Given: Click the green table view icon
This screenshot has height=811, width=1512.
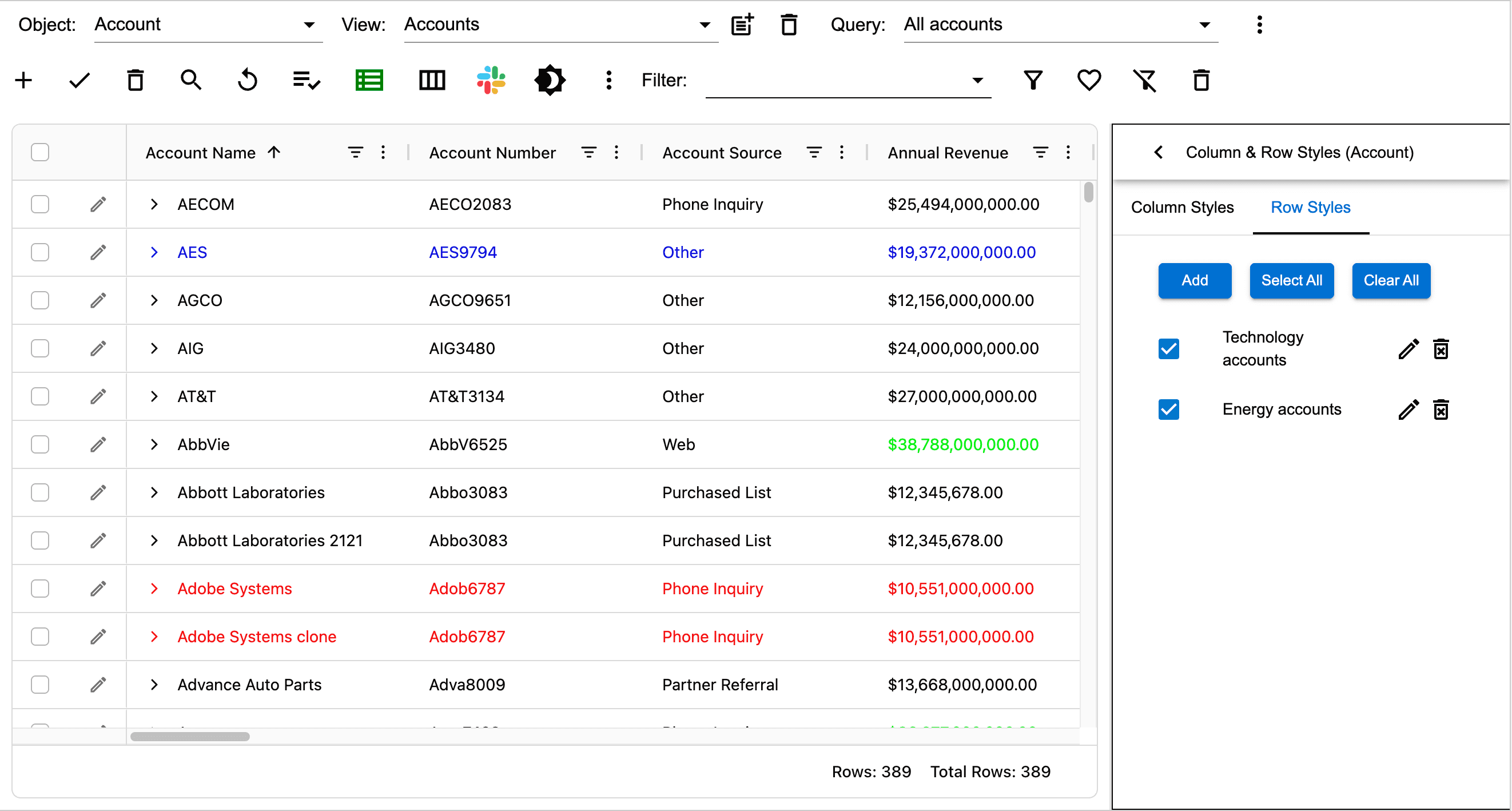Looking at the screenshot, I should [x=369, y=80].
